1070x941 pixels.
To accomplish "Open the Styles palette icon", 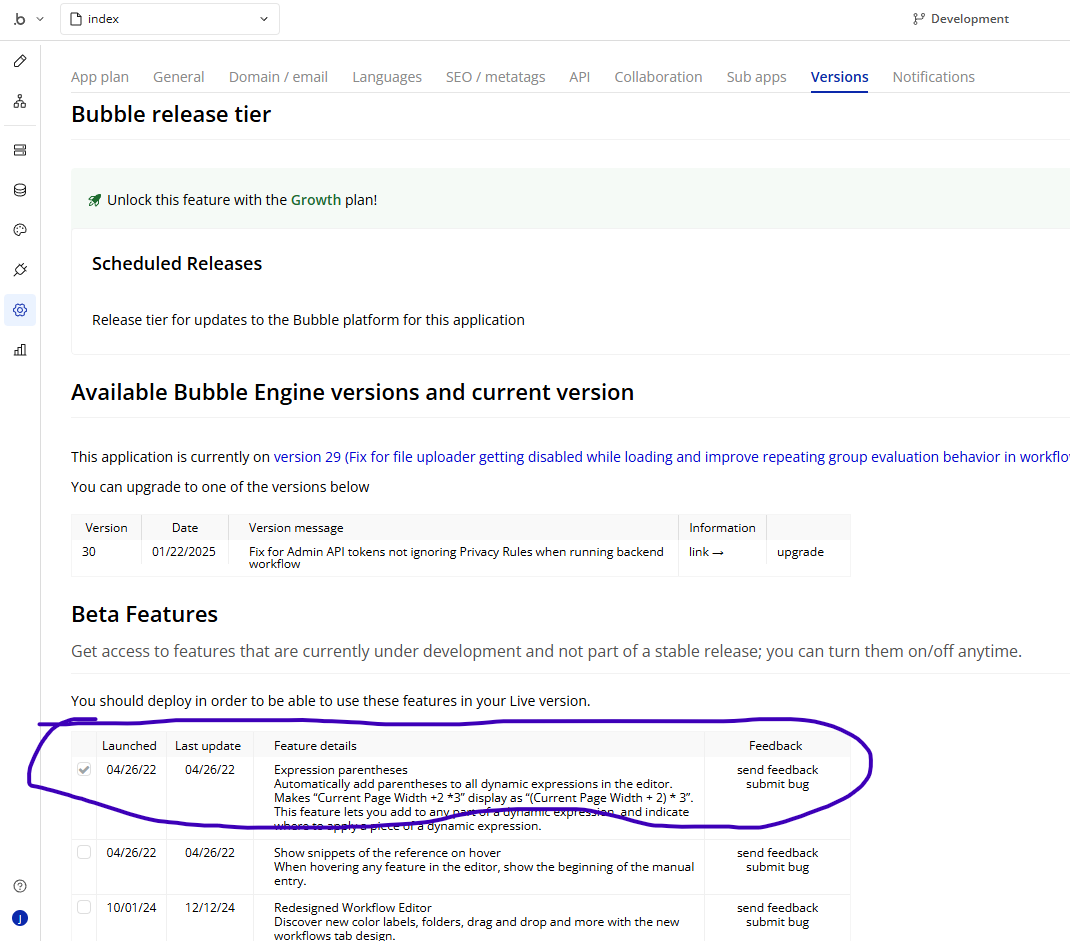I will click(20, 230).
